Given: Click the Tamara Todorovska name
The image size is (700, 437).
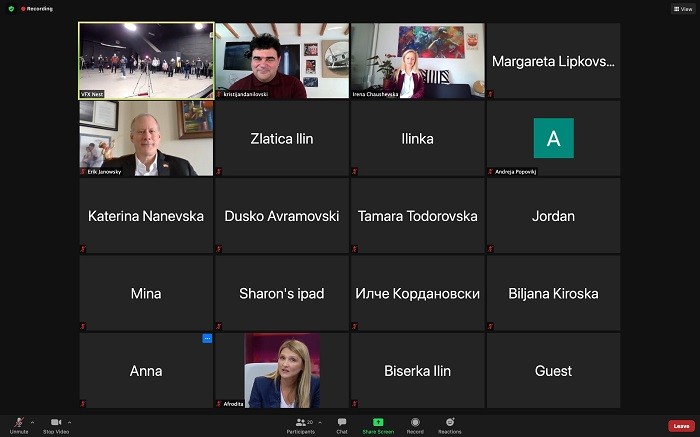Looking at the screenshot, I should tap(417, 216).
